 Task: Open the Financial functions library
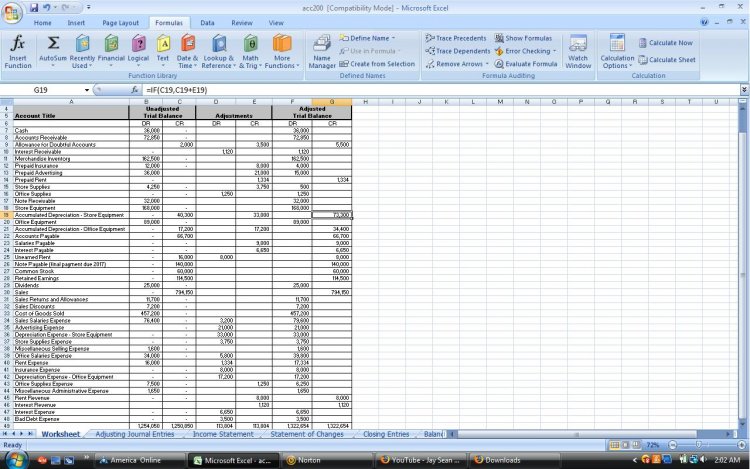[111, 50]
